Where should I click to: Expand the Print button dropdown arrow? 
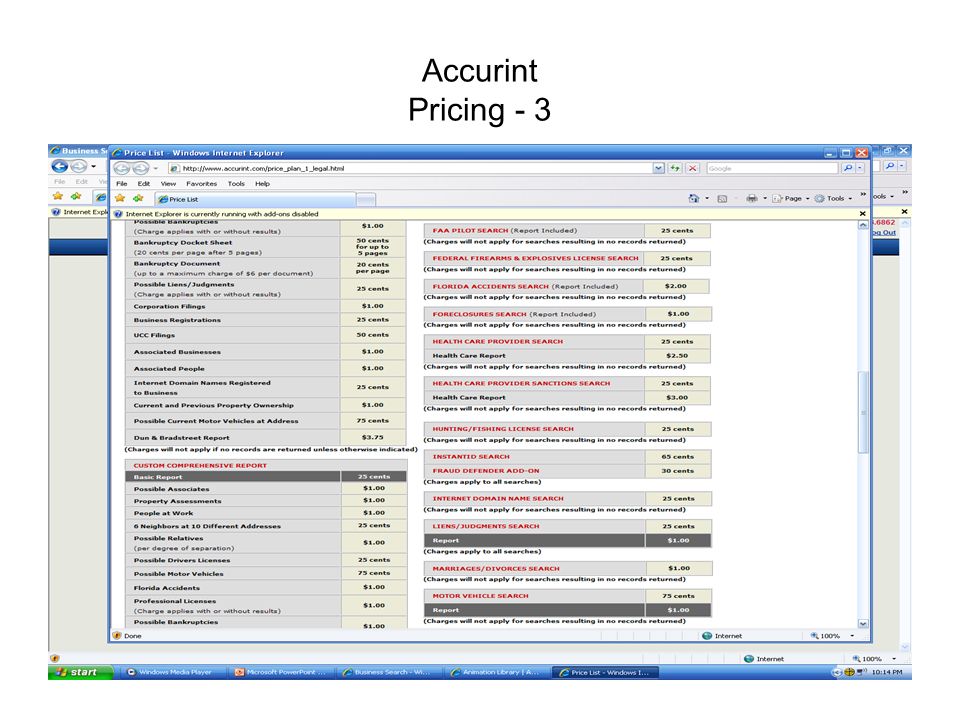765,198
